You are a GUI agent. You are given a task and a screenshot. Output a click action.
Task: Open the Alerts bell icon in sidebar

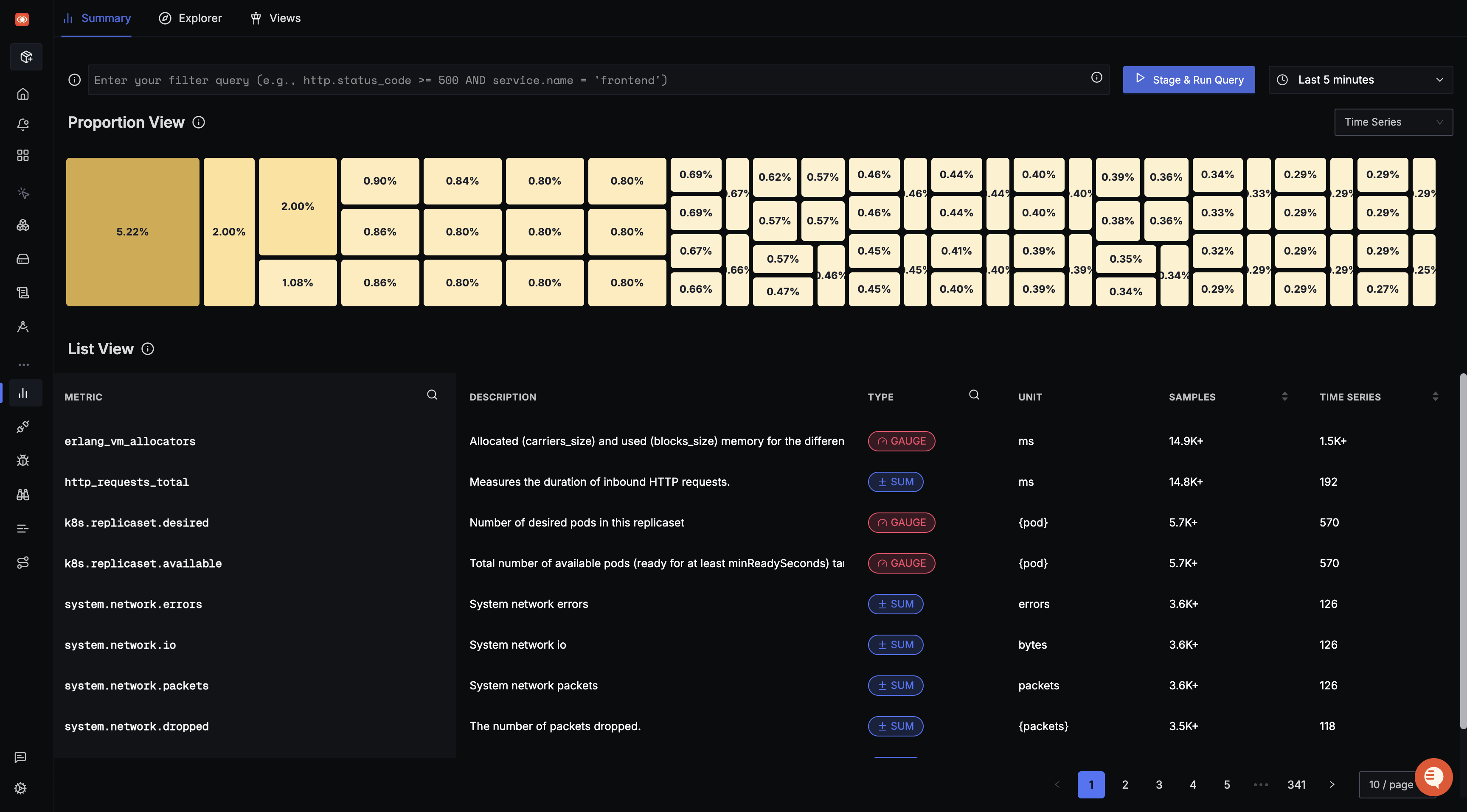(23, 125)
